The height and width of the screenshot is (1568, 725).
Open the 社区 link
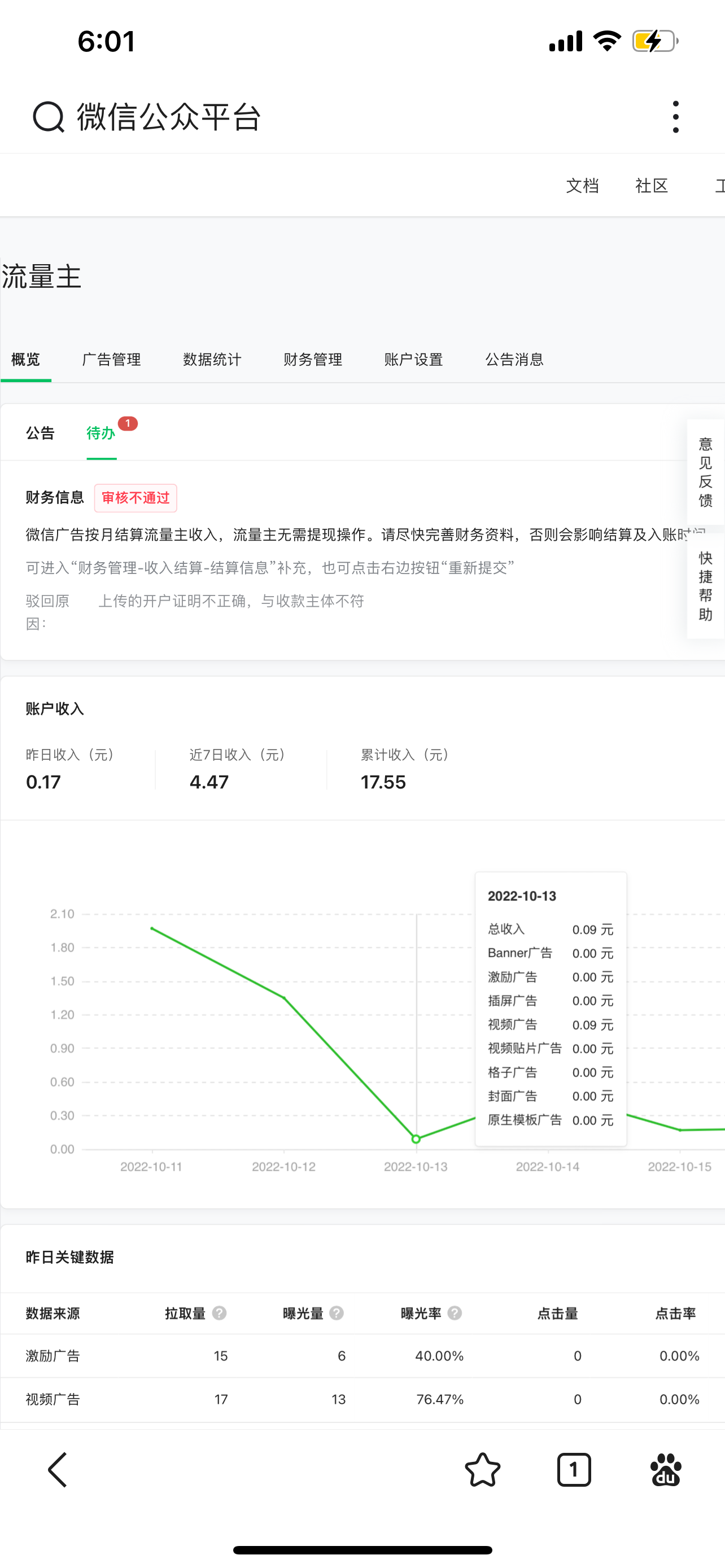pos(652,186)
